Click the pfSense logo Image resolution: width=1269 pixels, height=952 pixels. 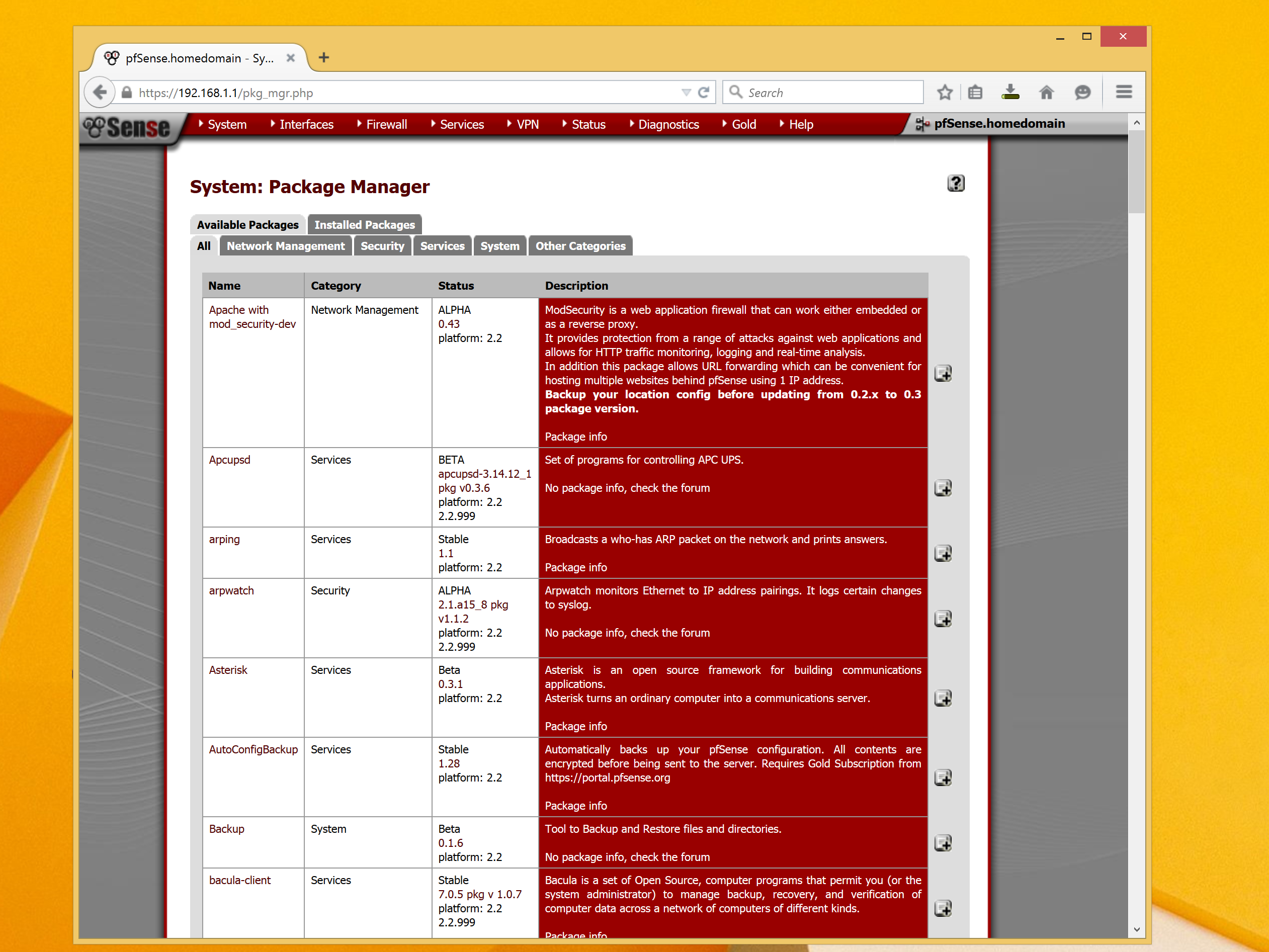127,127
